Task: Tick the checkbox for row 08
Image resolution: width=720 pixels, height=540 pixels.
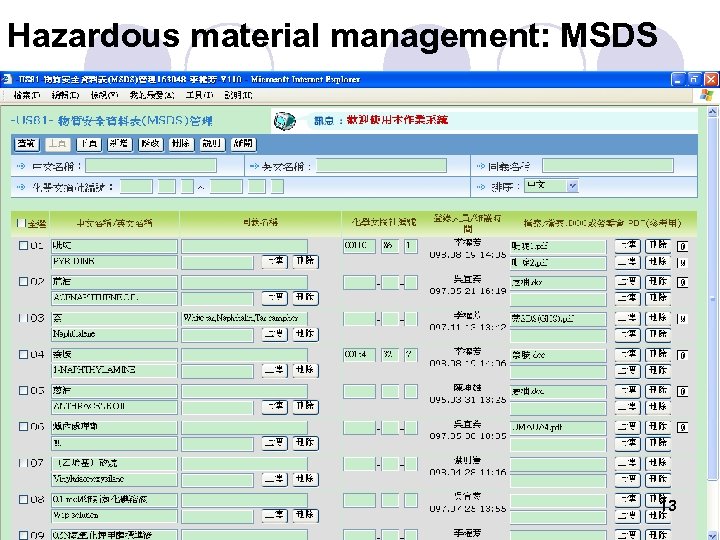Action: click(23, 499)
